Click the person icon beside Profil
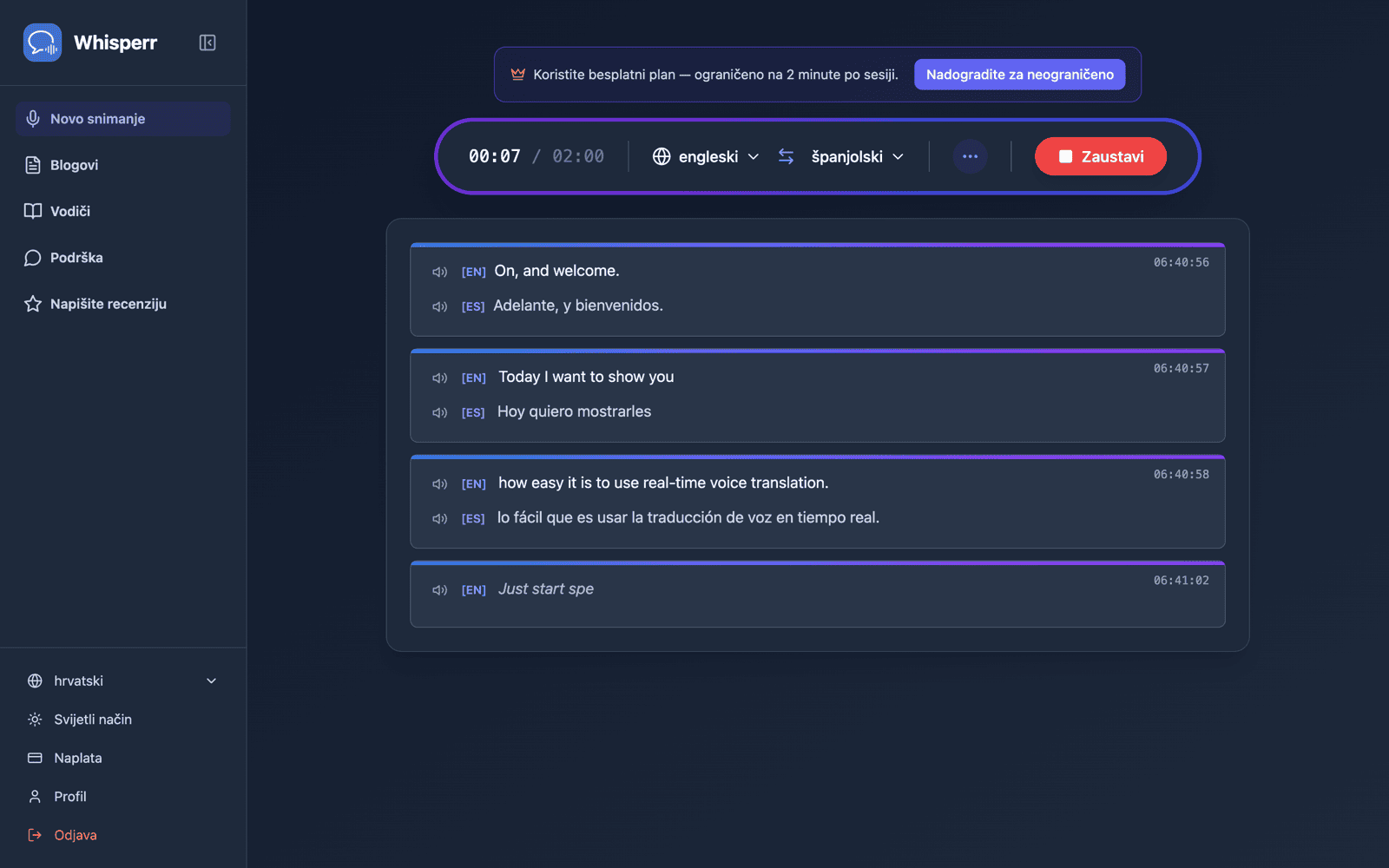The width and height of the screenshot is (1389, 868). pyautogui.click(x=35, y=797)
